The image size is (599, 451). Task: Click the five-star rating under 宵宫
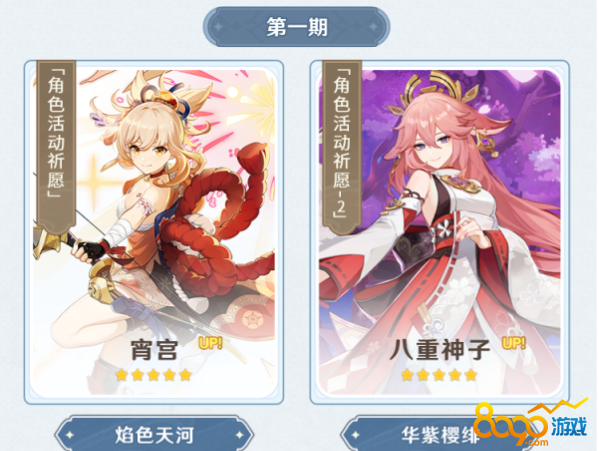tap(153, 375)
